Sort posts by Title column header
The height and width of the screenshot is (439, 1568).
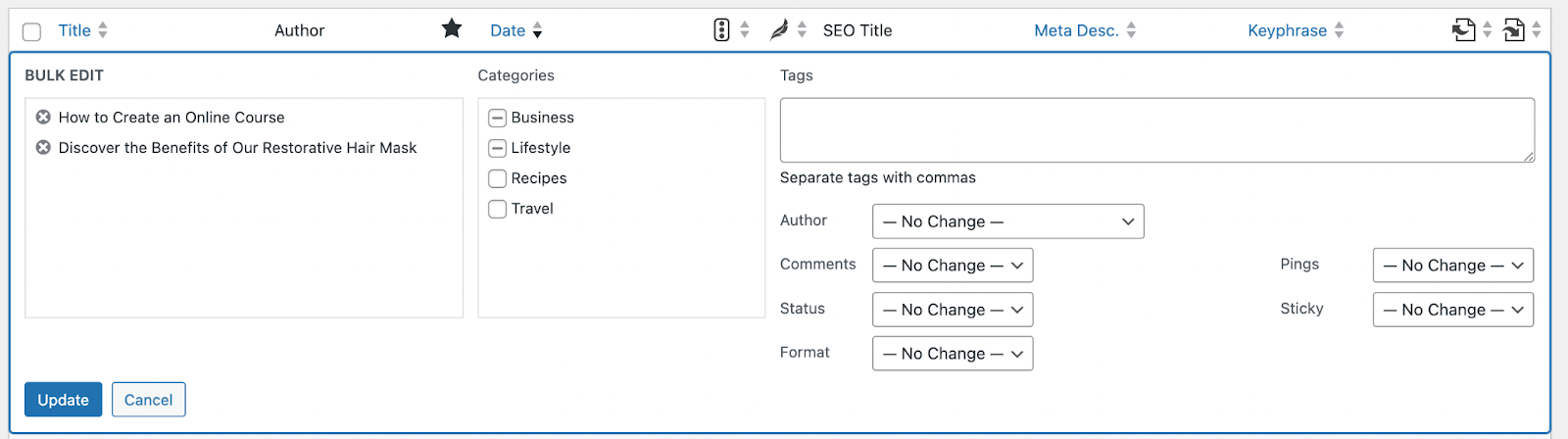74,30
